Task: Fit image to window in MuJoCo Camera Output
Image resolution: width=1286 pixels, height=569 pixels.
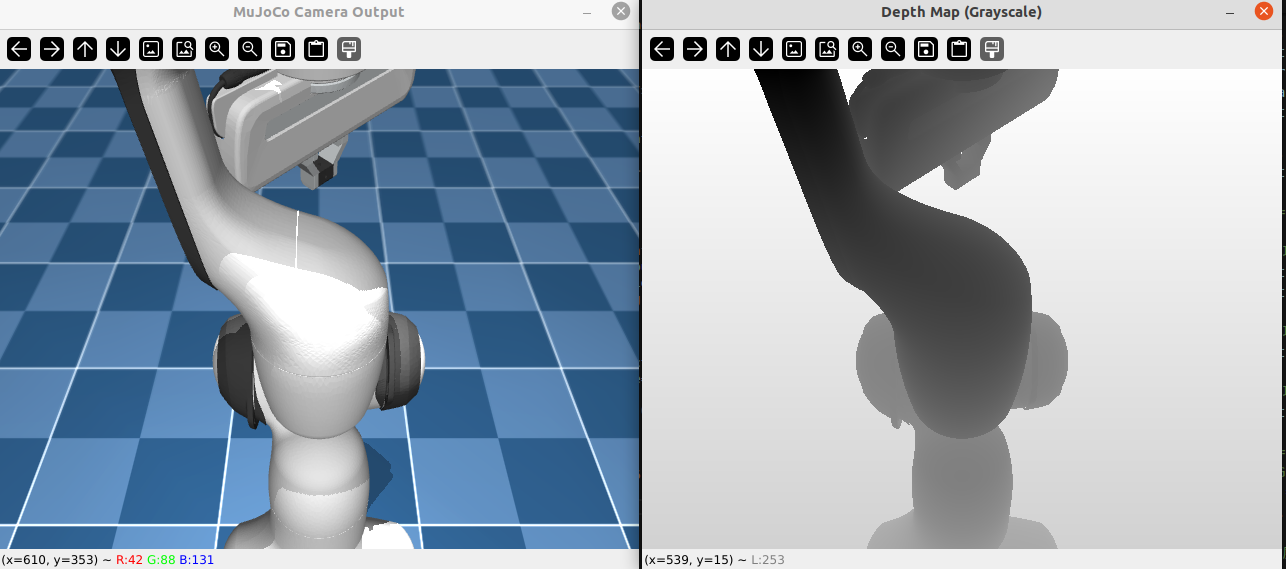Action: pos(184,48)
